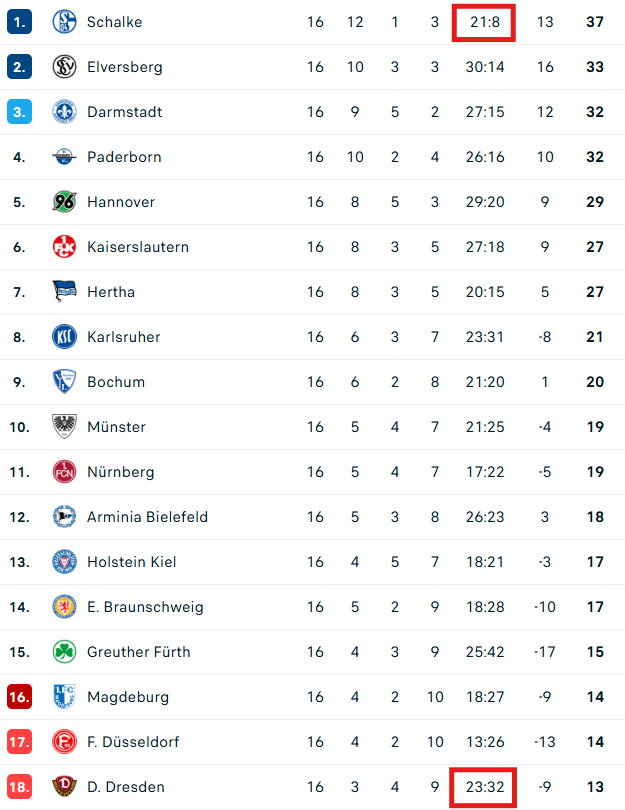
Task: Open the Münster team page
Action: tap(116, 427)
